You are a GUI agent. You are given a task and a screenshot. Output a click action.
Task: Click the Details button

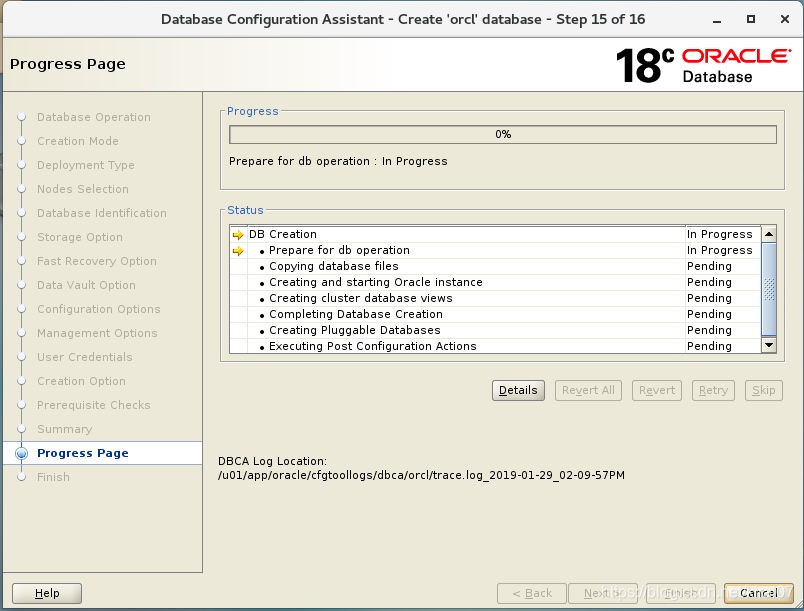pyautogui.click(x=518, y=391)
